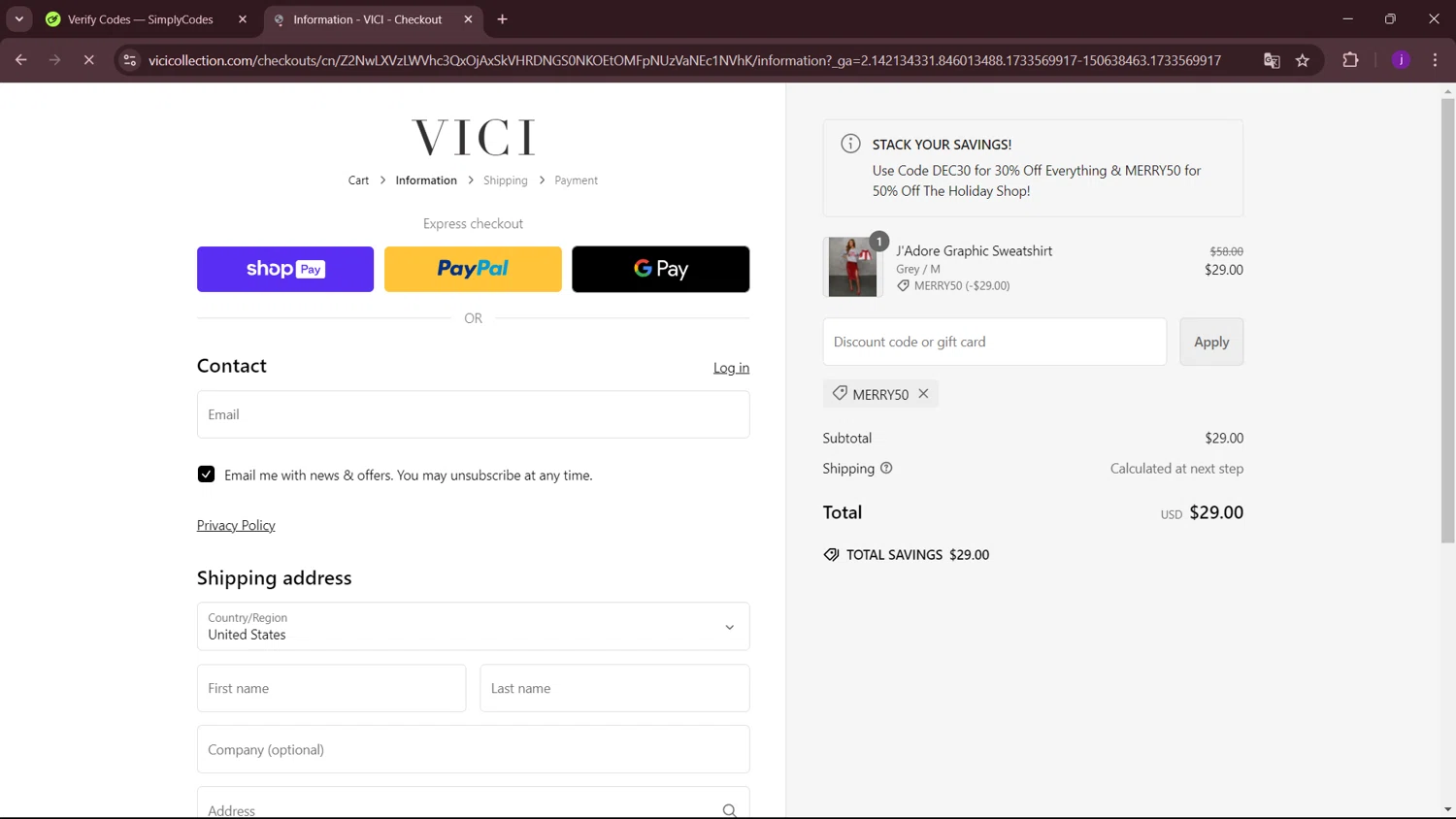The height and width of the screenshot is (819, 1456).
Task: Click the Calculated at next step text
Action: coord(1176,469)
